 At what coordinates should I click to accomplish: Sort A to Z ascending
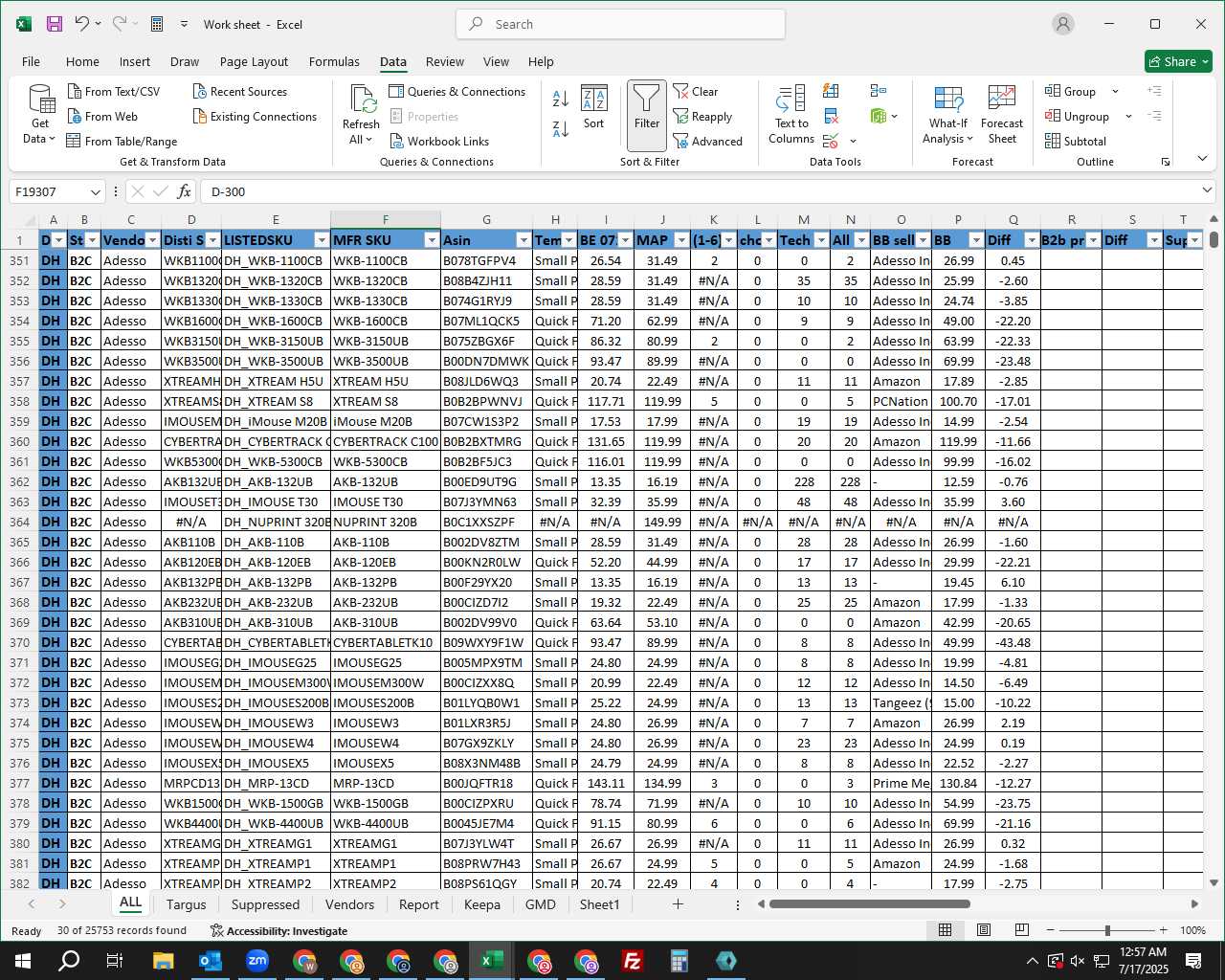[561, 98]
